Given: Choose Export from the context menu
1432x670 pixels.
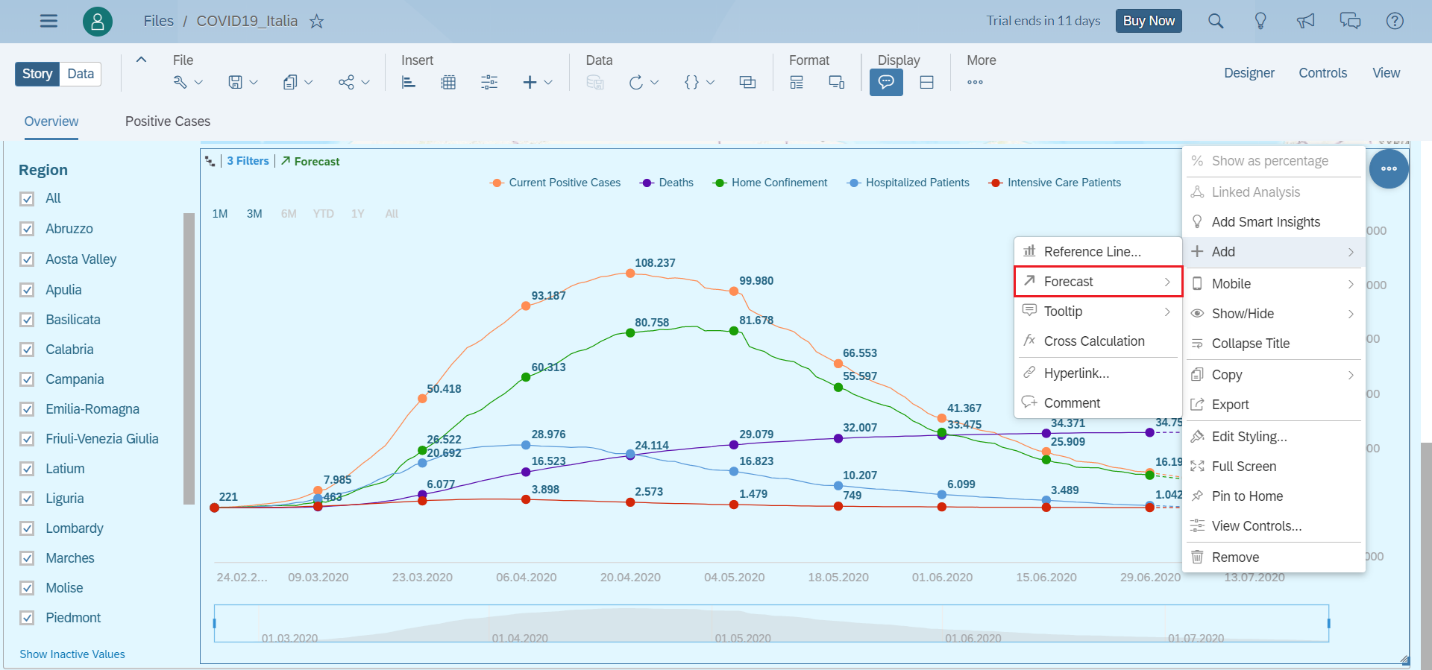Looking at the screenshot, I should (x=1273, y=405).
